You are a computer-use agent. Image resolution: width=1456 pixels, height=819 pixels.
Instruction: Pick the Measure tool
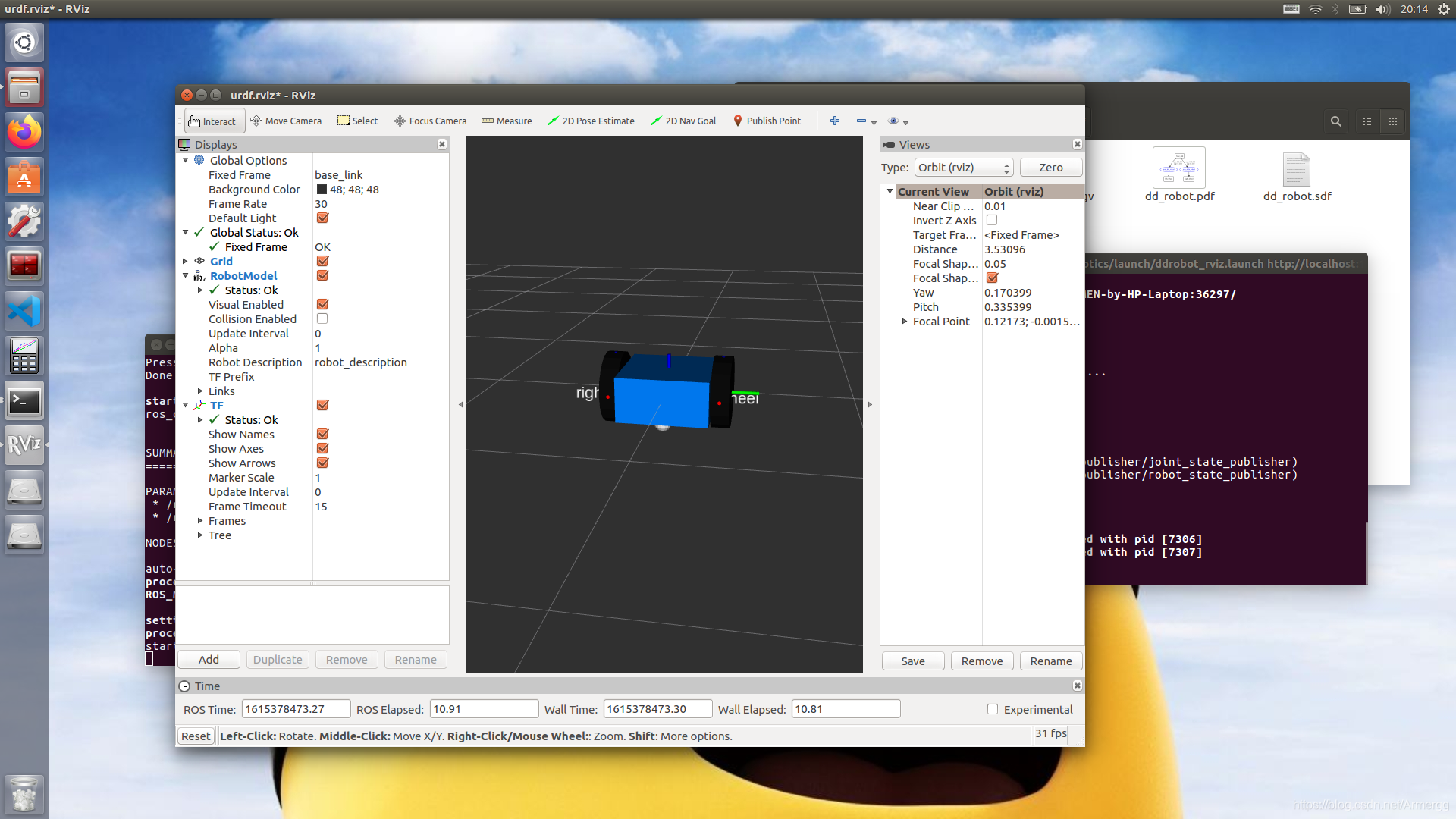tap(507, 121)
